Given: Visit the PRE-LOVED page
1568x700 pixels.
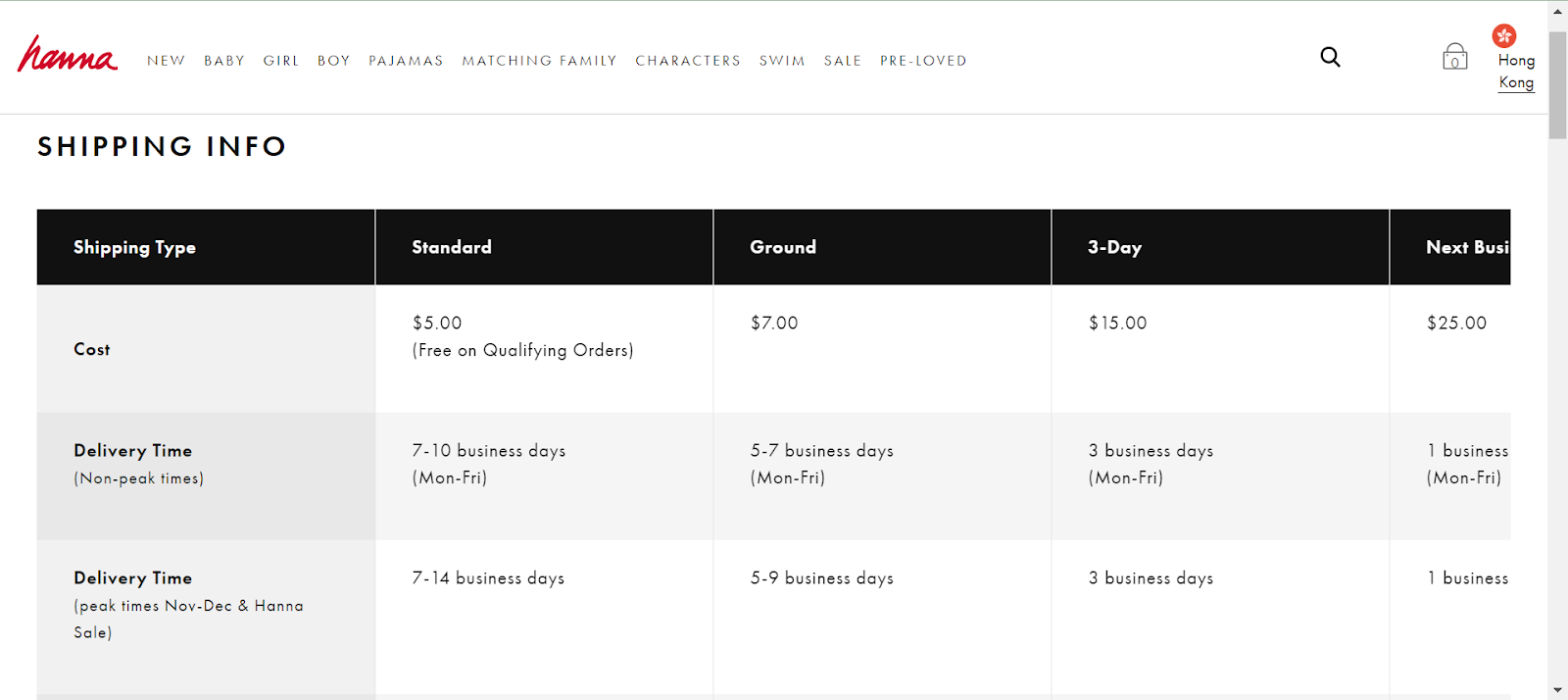Looking at the screenshot, I should [x=923, y=61].
